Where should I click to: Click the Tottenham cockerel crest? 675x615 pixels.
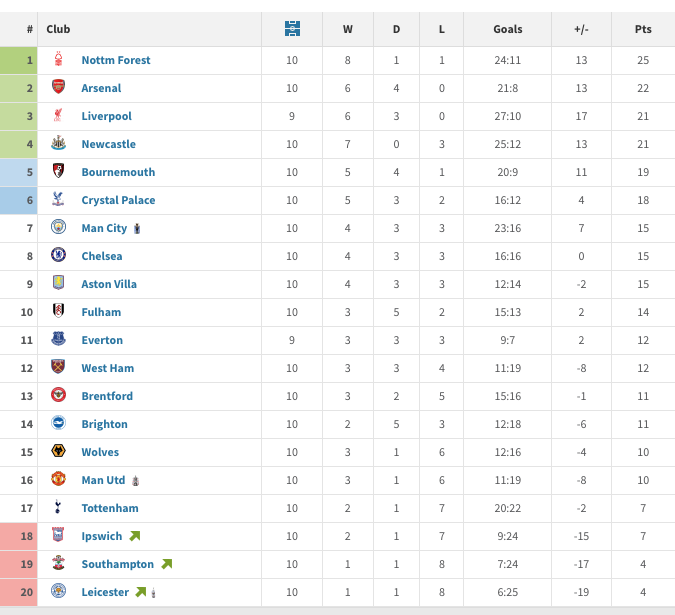58,507
